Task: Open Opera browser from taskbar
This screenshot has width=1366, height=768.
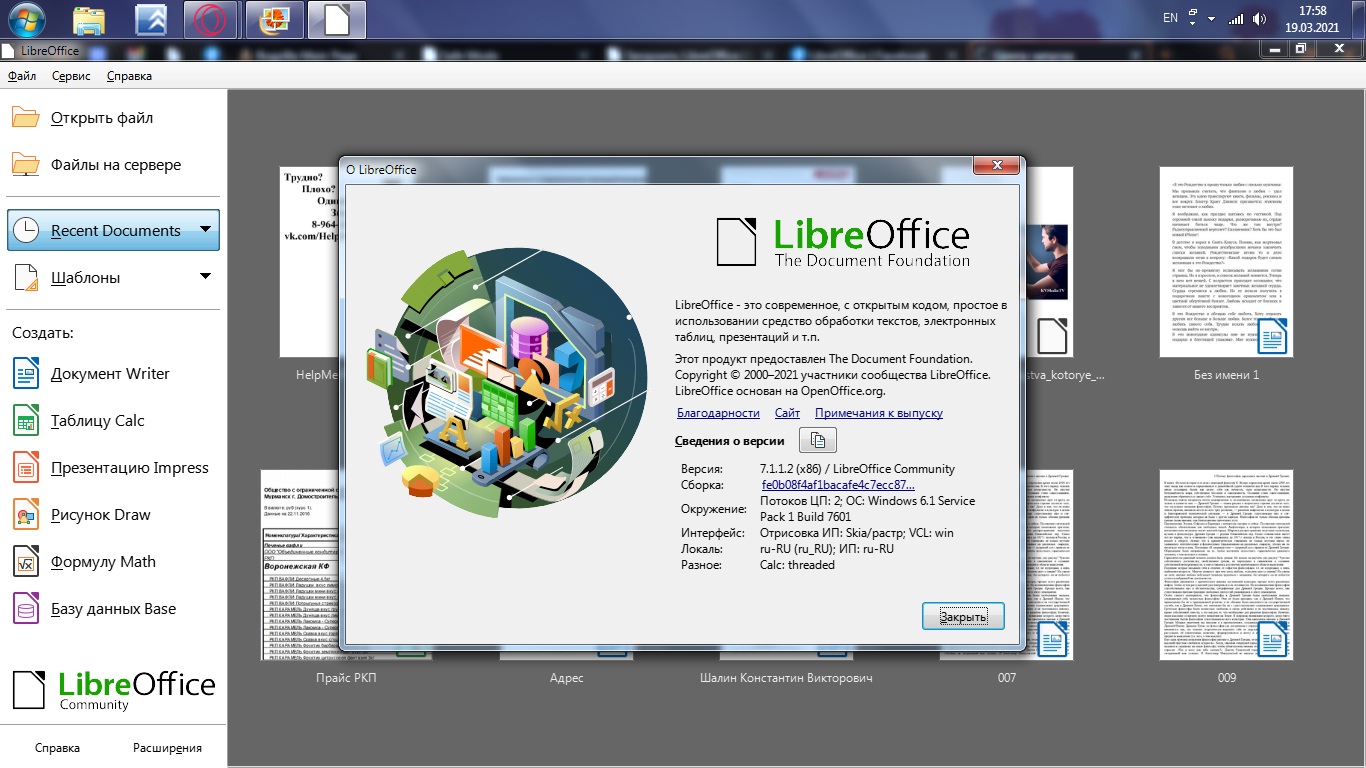Action: (x=209, y=19)
